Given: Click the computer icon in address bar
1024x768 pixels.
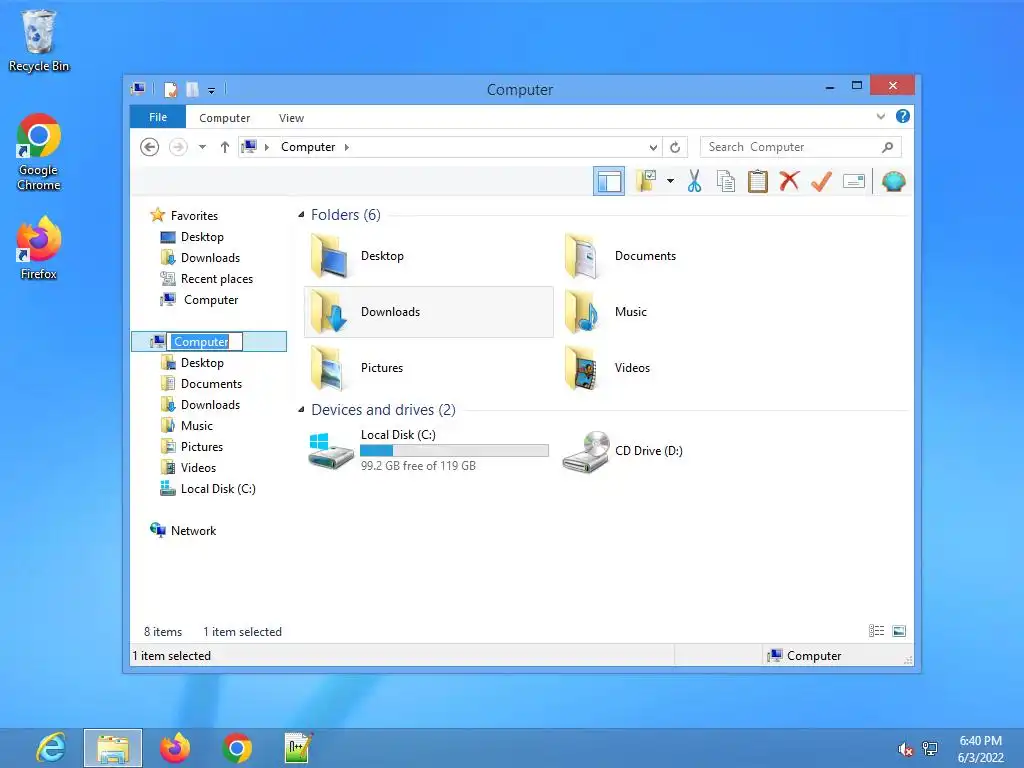Looking at the screenshot, I should [249, 146].
